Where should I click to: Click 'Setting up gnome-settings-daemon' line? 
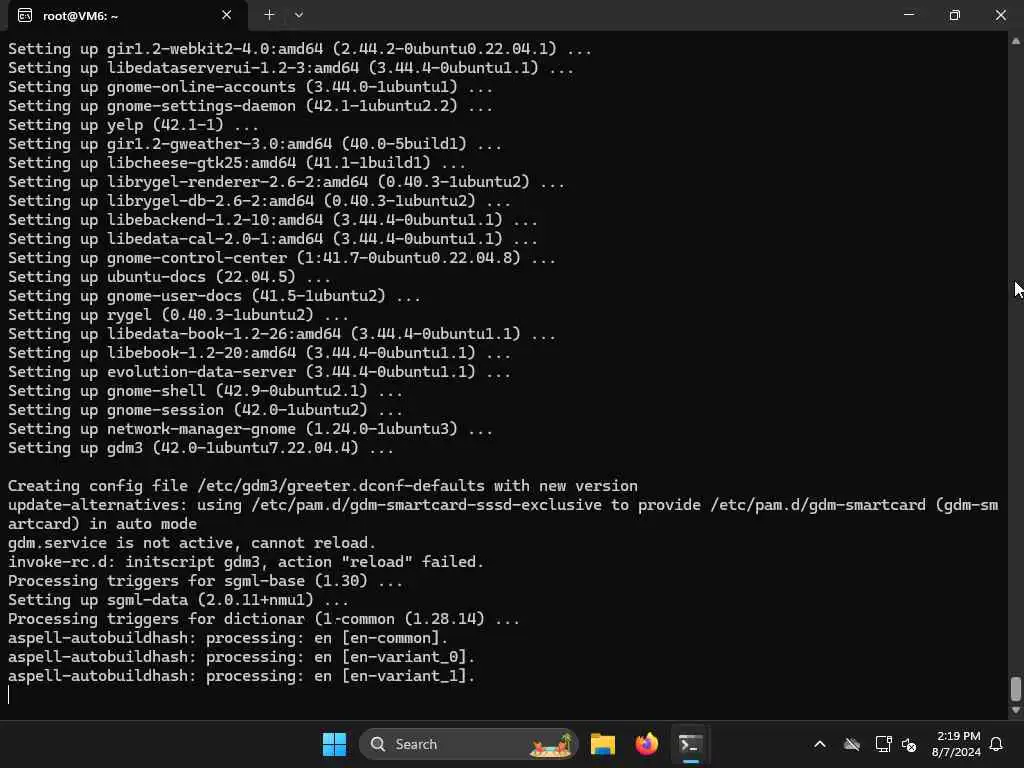pos(250,106)
